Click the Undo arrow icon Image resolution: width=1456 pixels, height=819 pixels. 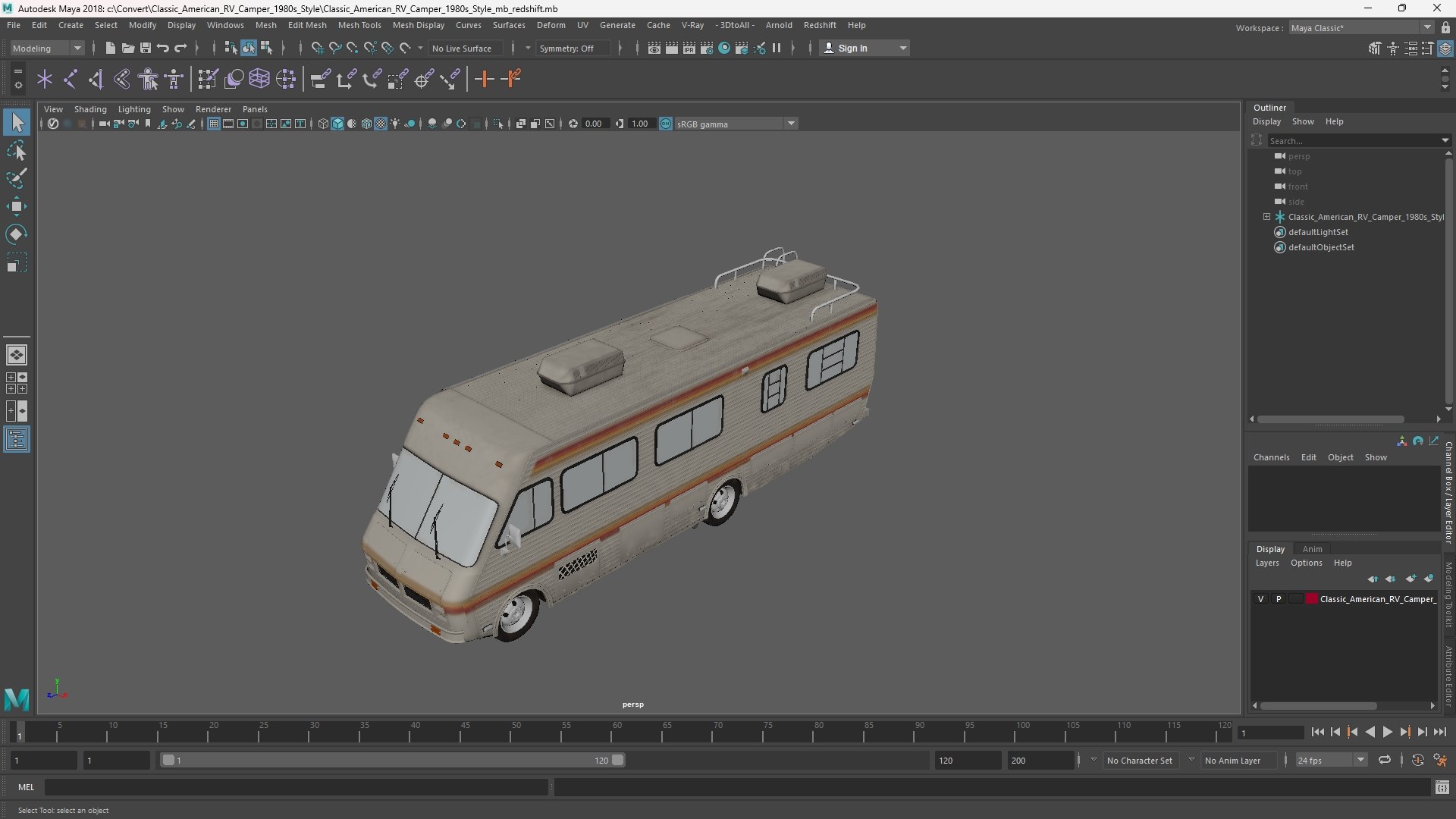163,48
